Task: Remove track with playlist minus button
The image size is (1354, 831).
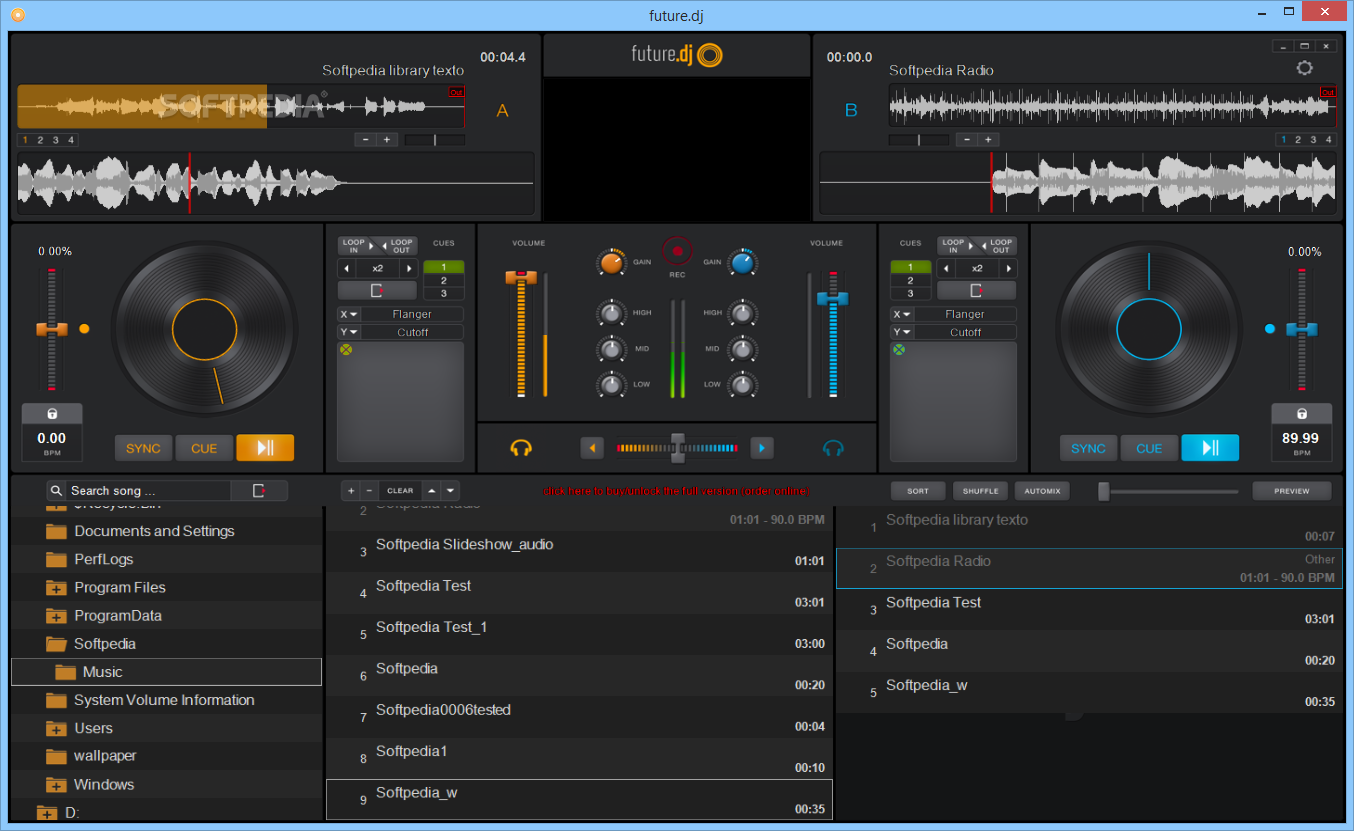Action: (369, 490)
